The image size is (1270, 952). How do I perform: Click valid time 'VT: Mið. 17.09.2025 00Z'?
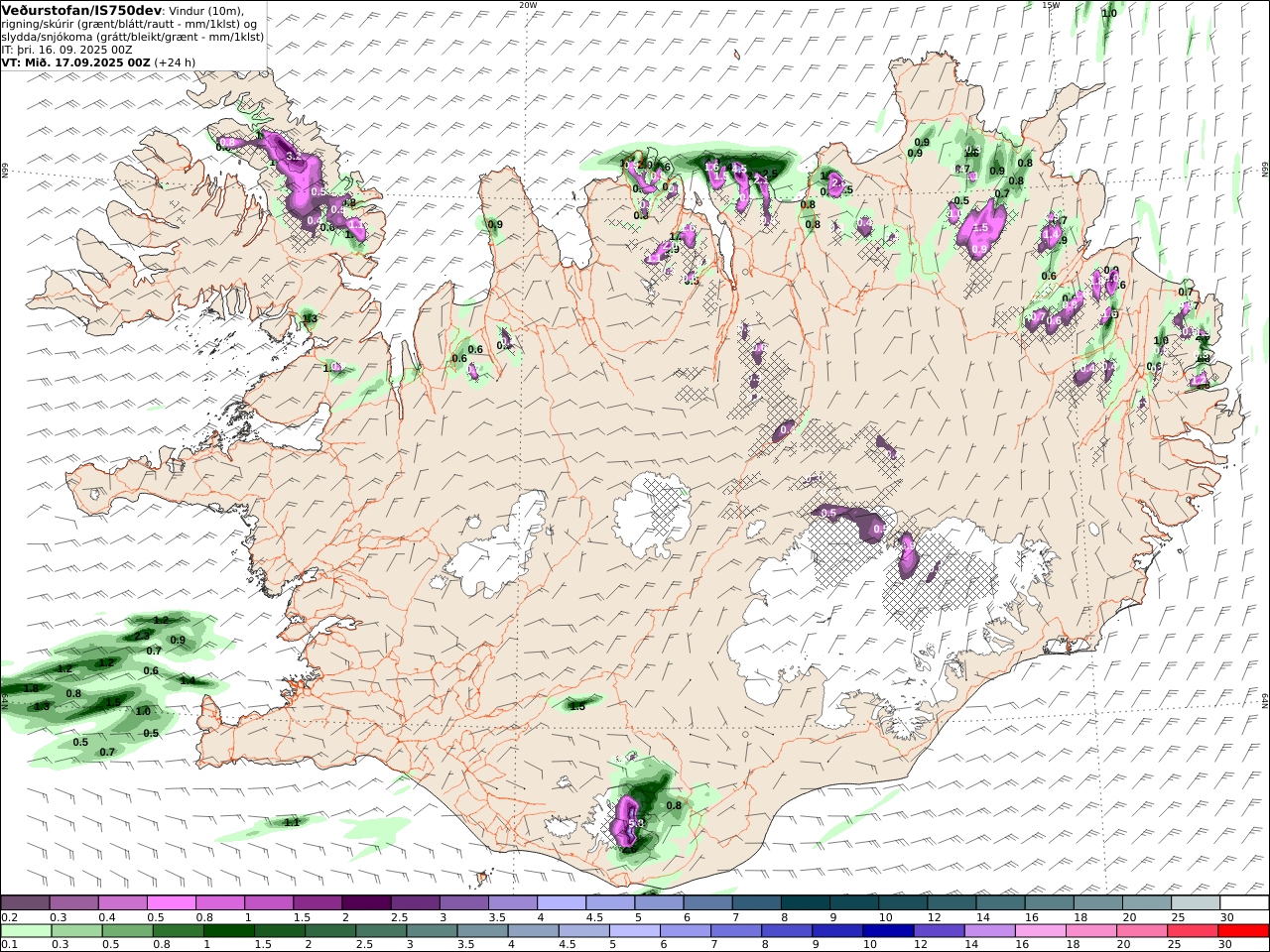tap(75, 61)
